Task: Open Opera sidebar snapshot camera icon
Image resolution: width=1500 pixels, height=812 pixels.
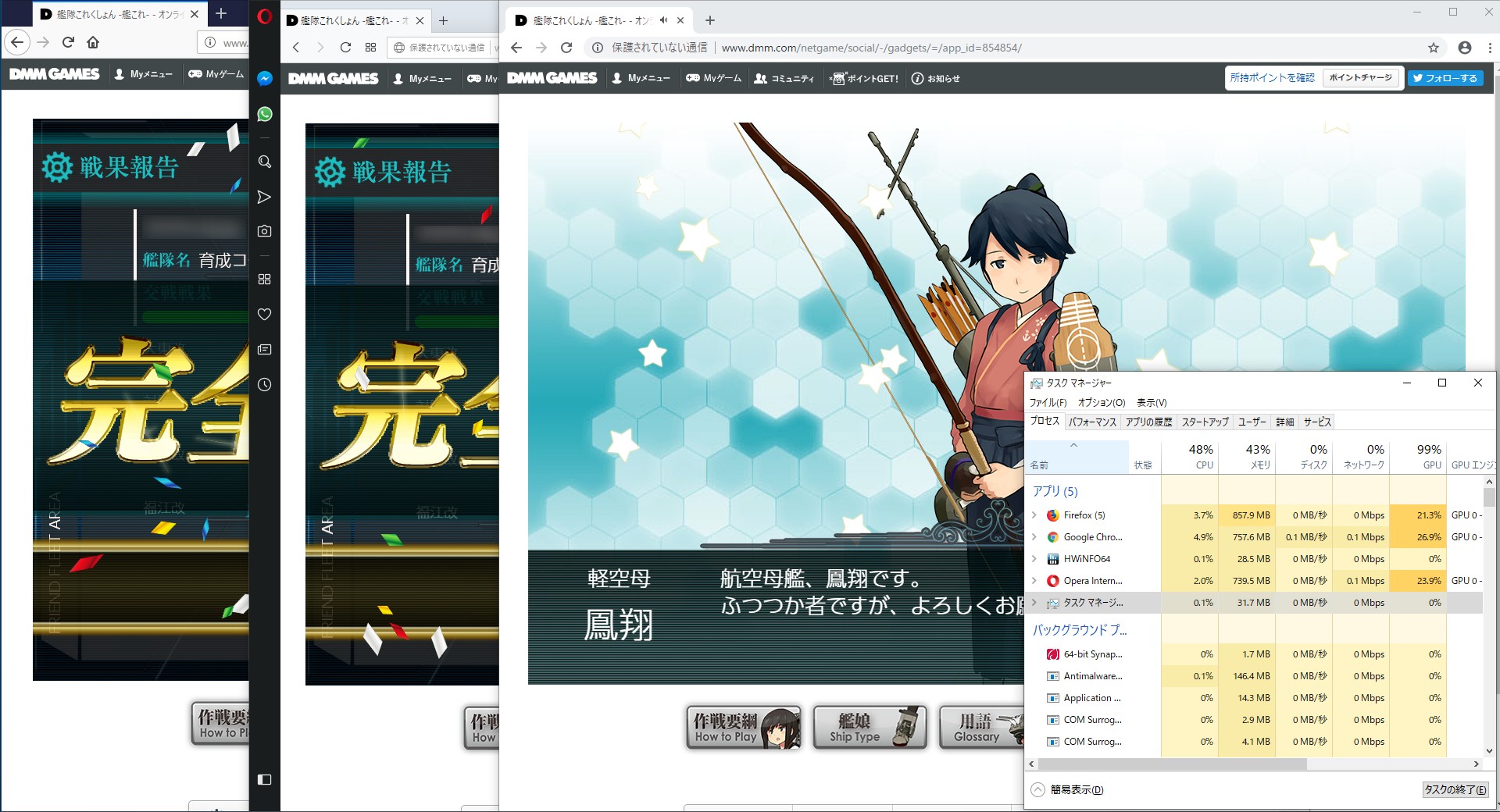Action: pyautogui.click(x=265, y=231)
